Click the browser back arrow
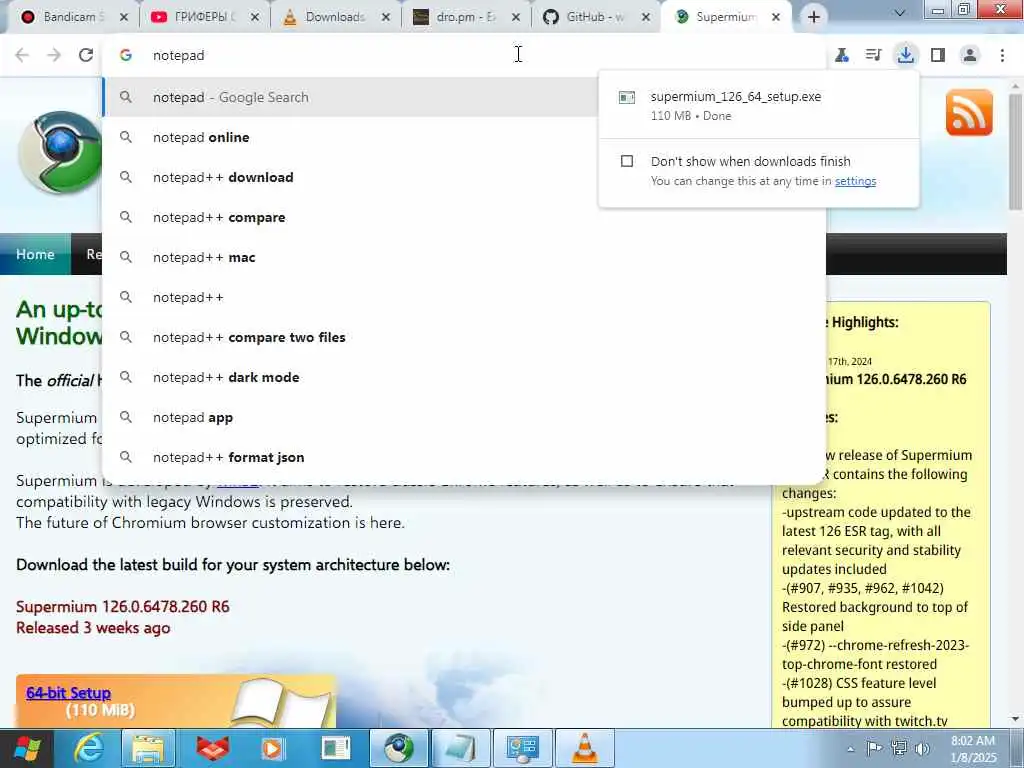The image size is (1024, 768). point(22,55)
